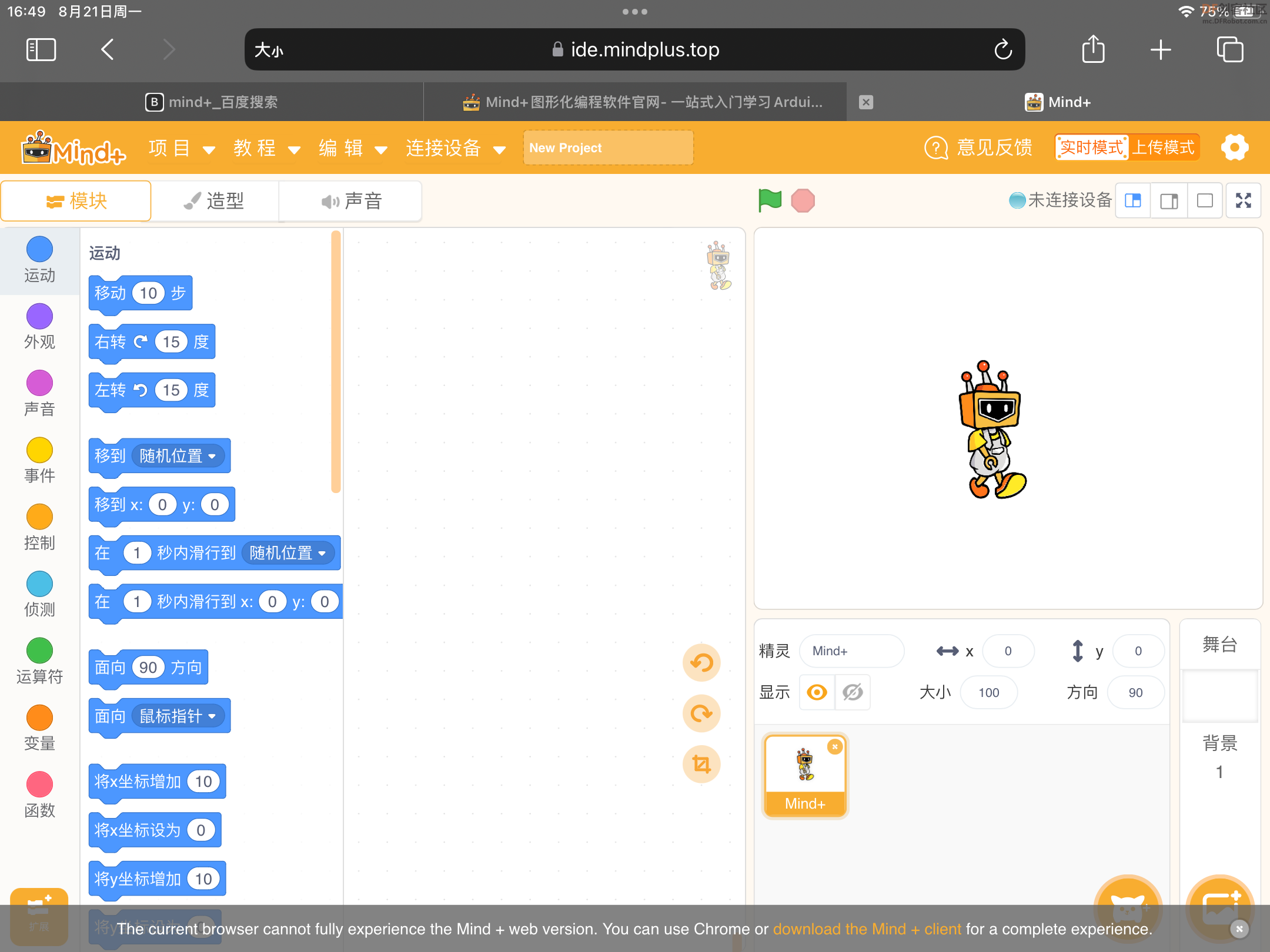Viewport: 1270px width, 952px height.
Task: Select 侦测 sensing category
Action: (x=39, y=595)
